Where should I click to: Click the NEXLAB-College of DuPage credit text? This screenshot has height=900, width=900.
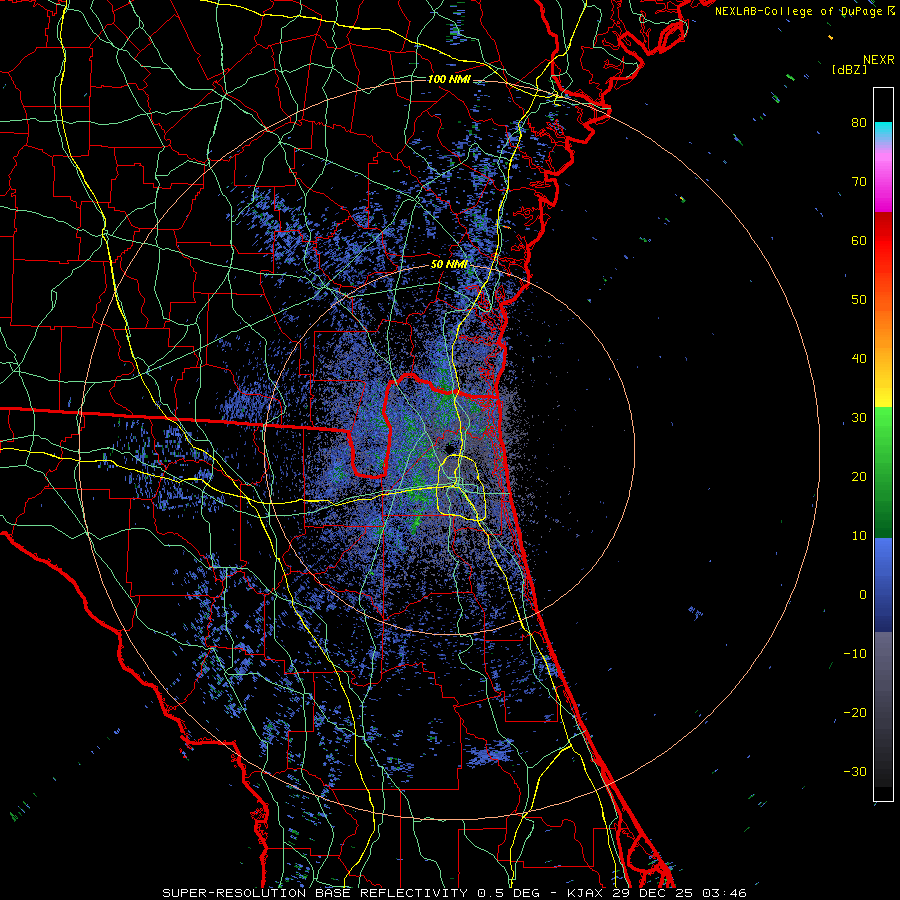[x=805, y=11]
